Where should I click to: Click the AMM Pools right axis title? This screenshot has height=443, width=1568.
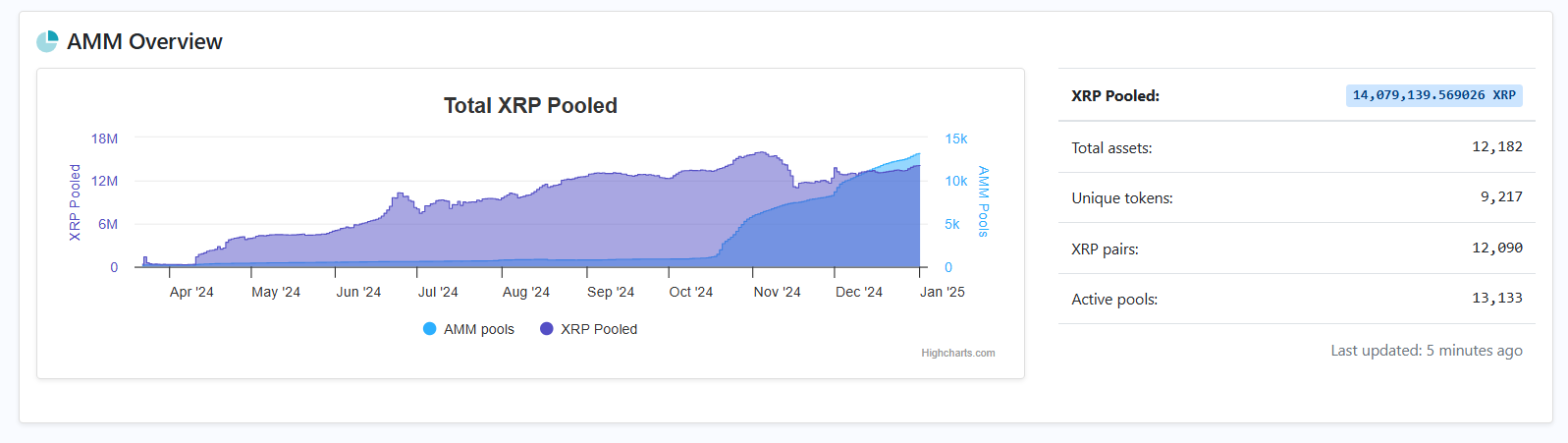point(983,201)
